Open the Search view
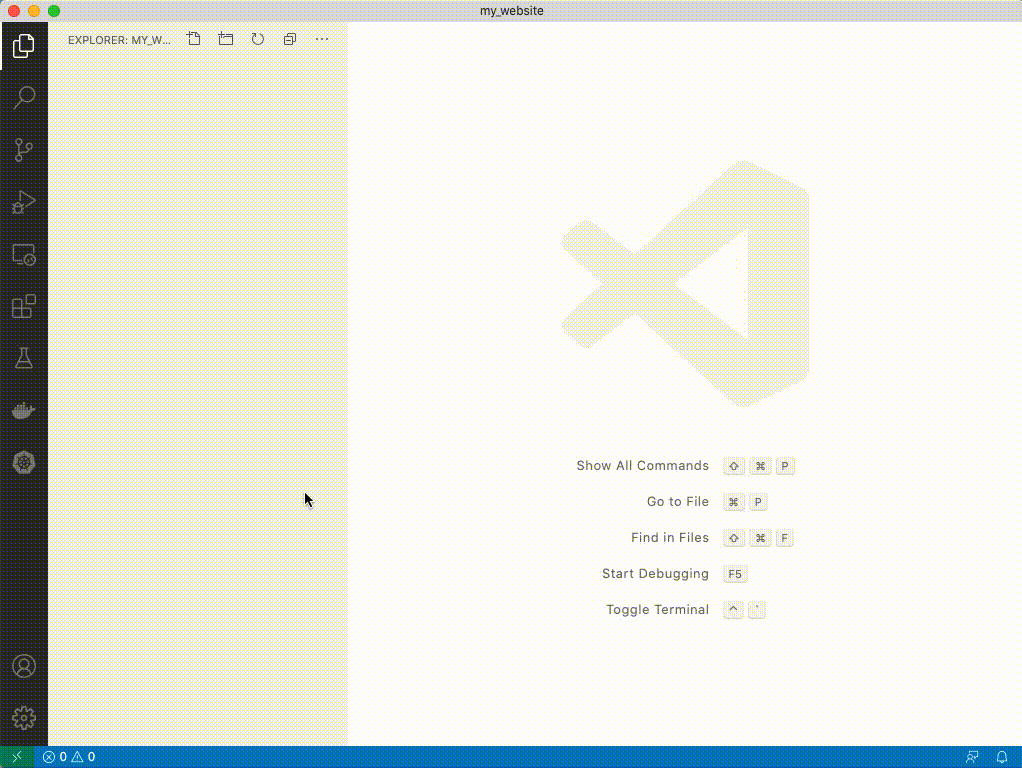Image resolution: width=1022 pixels, height=768 pixels. point(23,97)
